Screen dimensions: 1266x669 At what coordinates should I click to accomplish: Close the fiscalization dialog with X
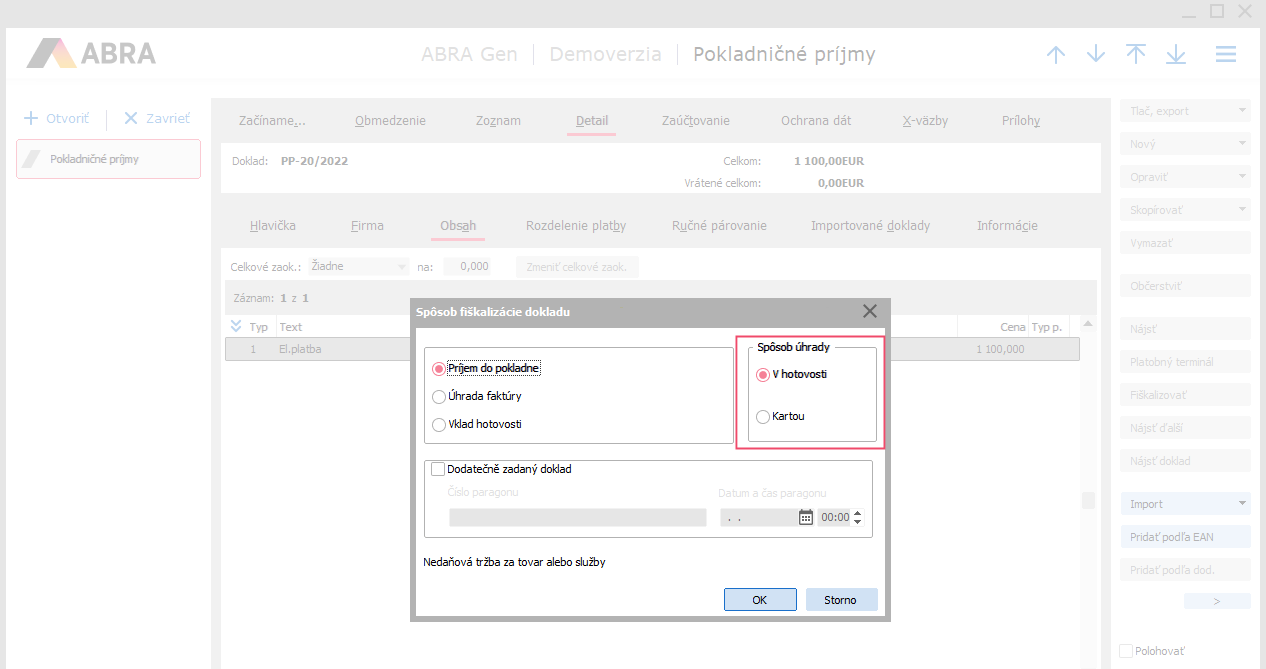point(870,311)
